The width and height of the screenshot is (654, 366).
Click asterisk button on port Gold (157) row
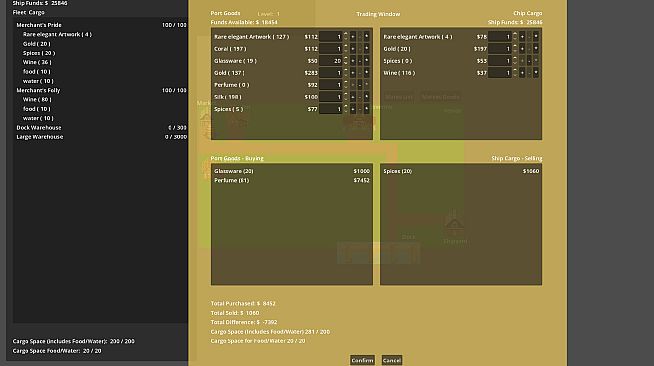(367, 73)
